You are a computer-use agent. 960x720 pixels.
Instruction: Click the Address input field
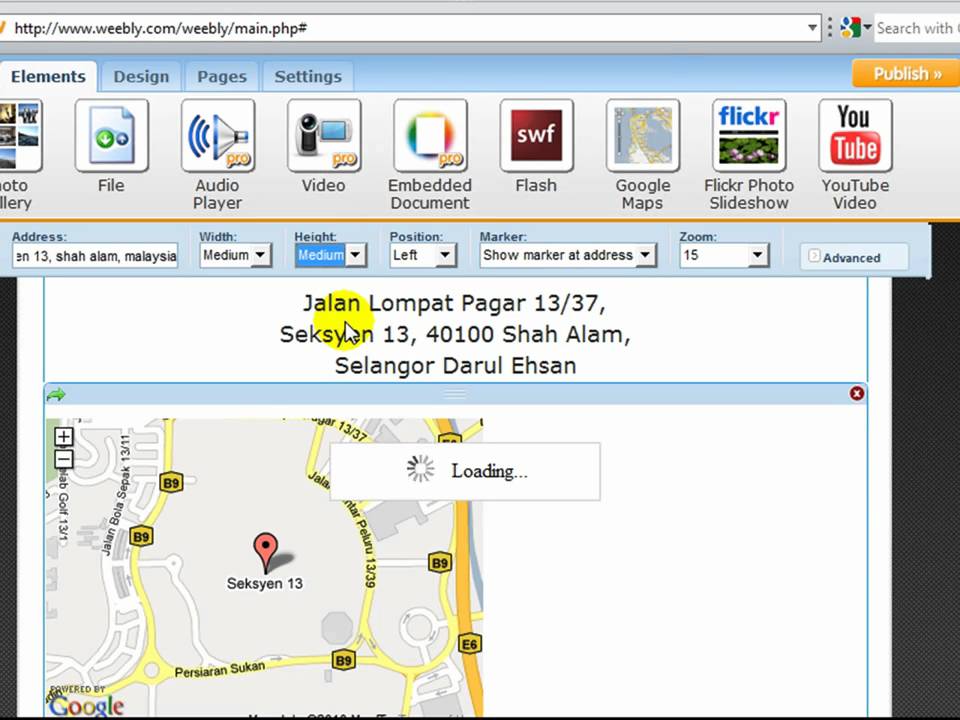[x=95, y=255]
